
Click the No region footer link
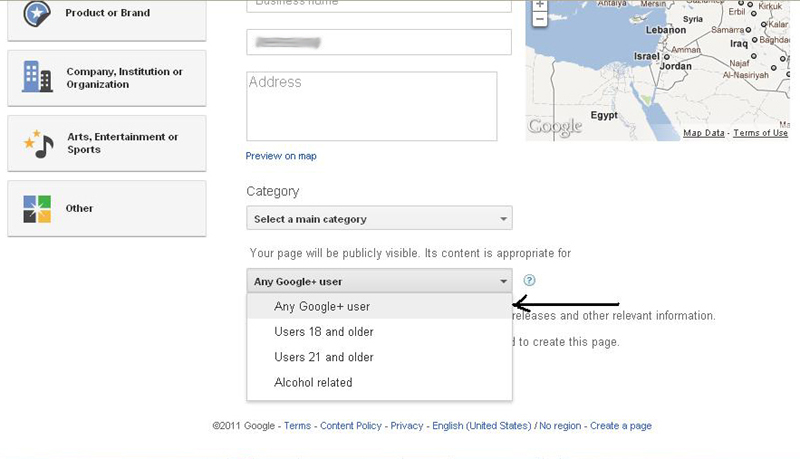560,425
